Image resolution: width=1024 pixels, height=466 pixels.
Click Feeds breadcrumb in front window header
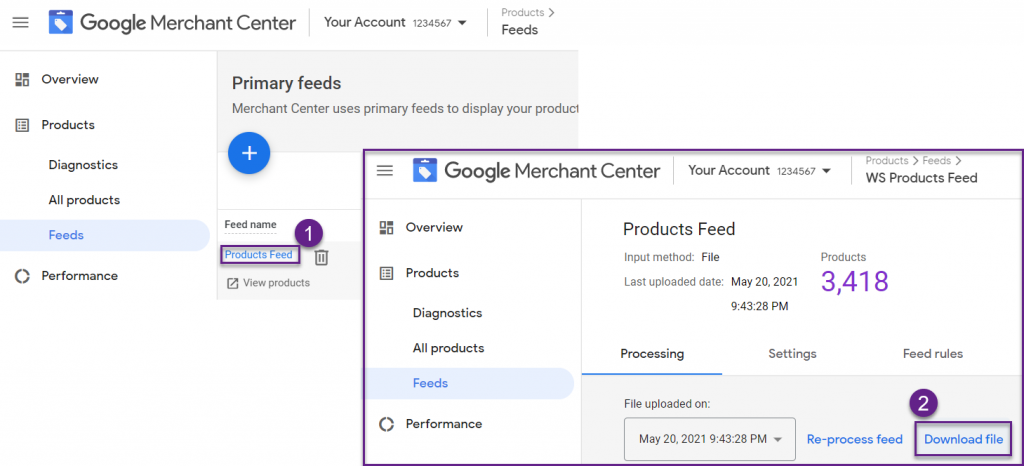click(936, 161)
